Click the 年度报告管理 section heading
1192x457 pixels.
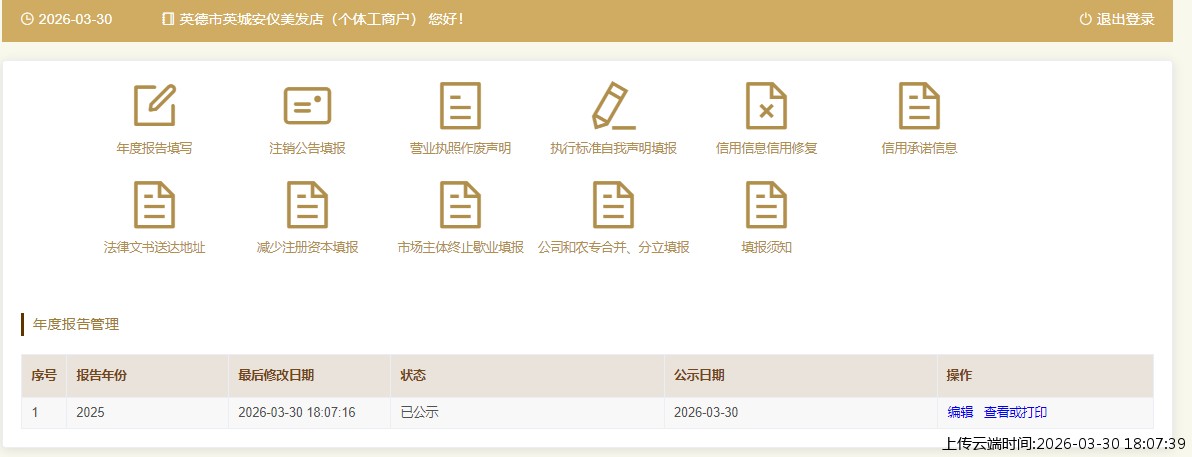pyautogui.click(x=76, y=324)
